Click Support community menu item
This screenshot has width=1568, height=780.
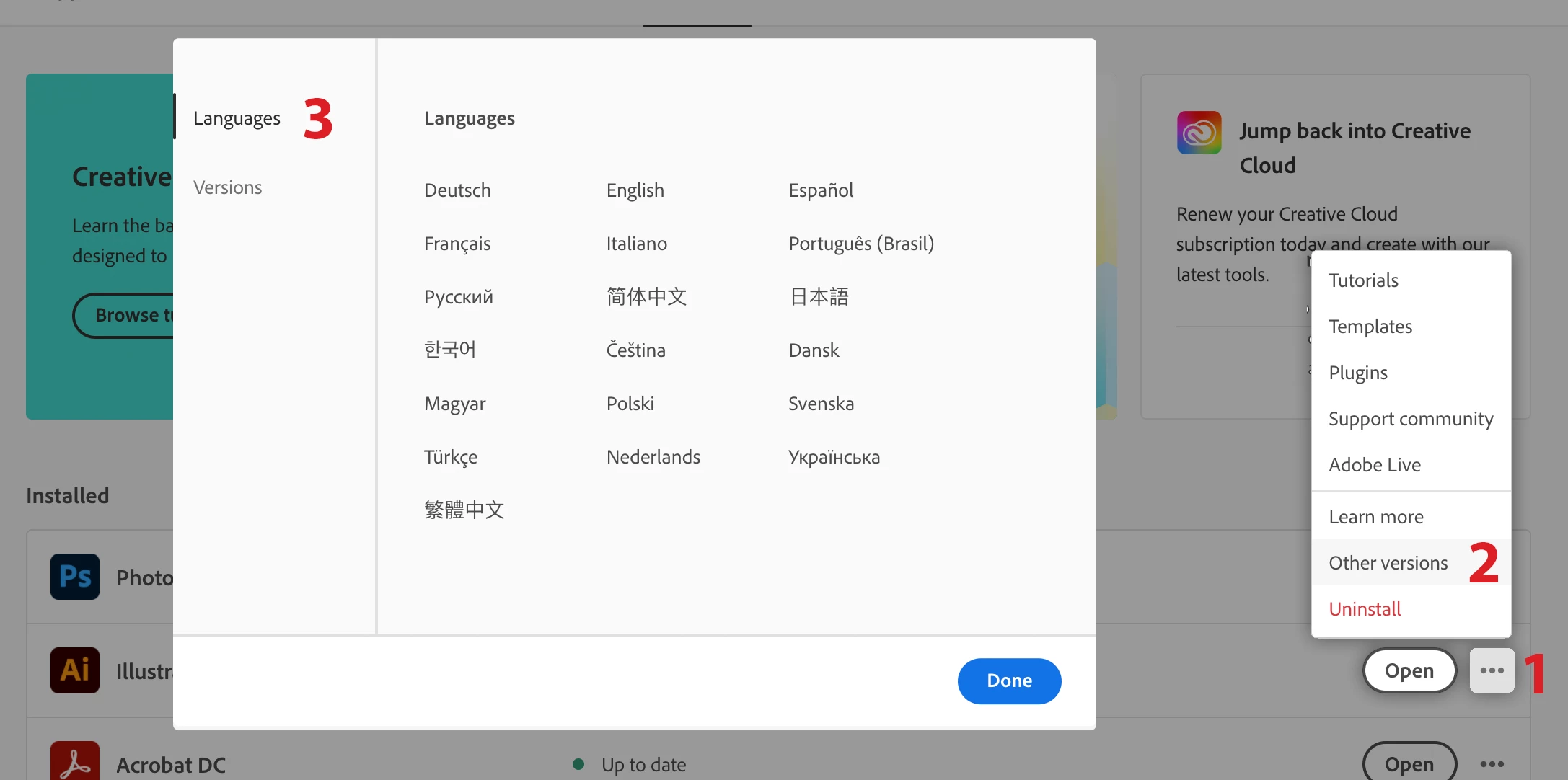point(1410,419)
